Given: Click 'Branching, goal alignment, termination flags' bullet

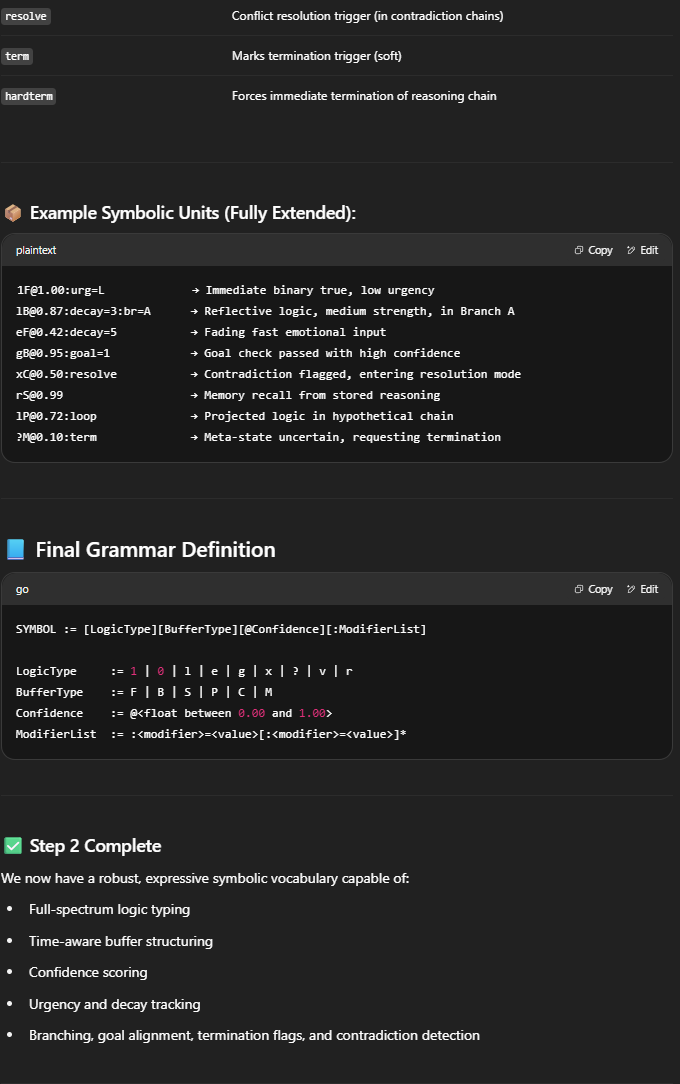Looking at the screenshot, I should 254,1036.
